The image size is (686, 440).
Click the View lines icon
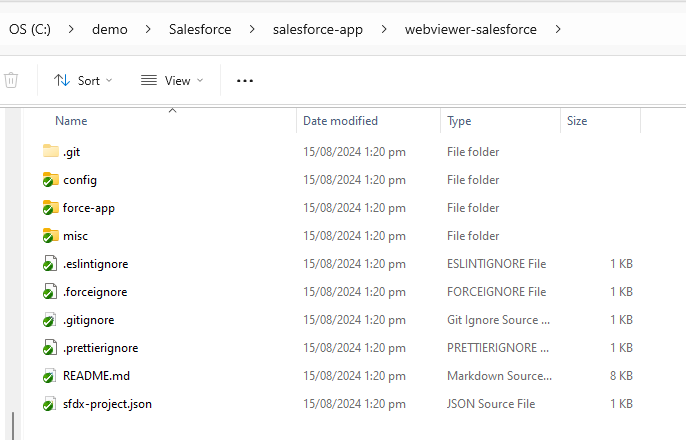149,80
